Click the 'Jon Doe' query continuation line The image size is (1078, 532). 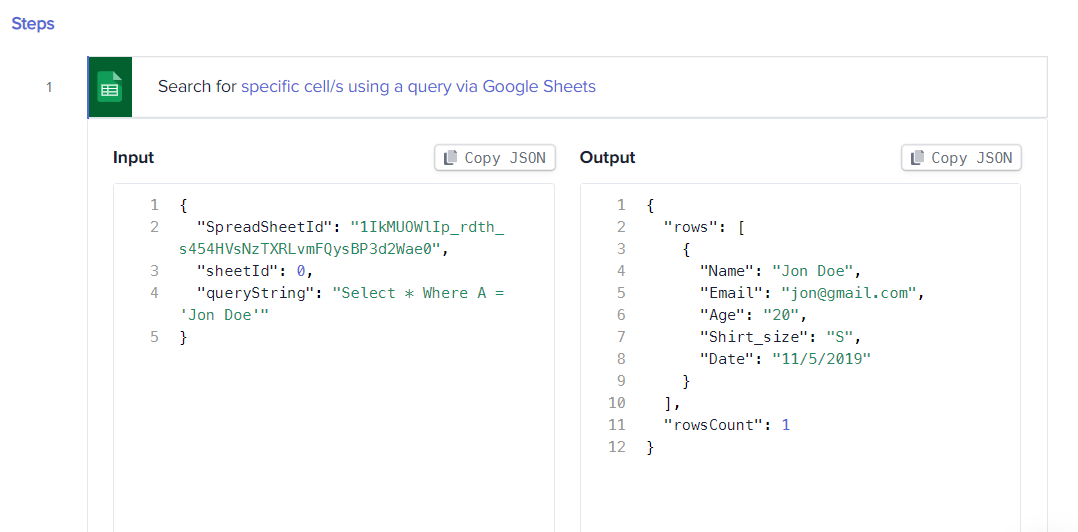tap(224, 315)
